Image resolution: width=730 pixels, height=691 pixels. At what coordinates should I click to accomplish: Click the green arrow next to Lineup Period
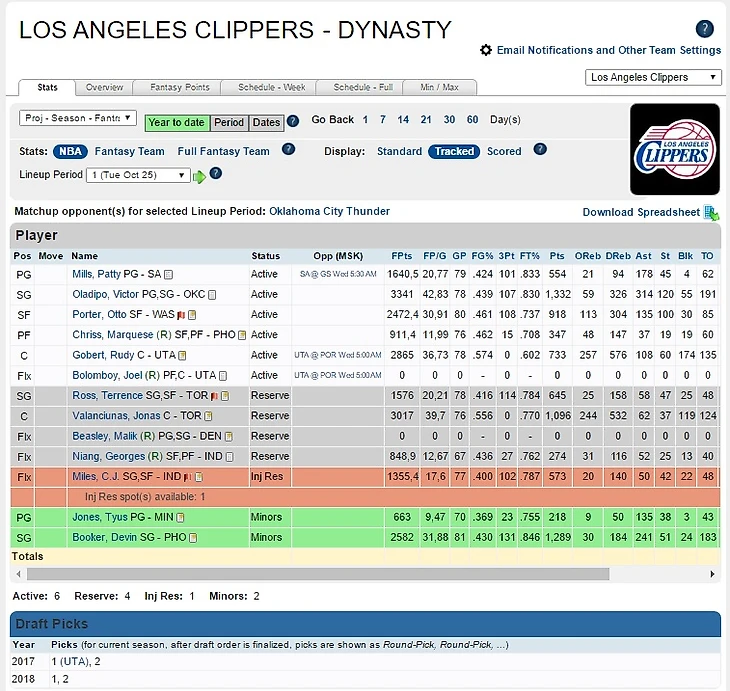click(199, 176)
